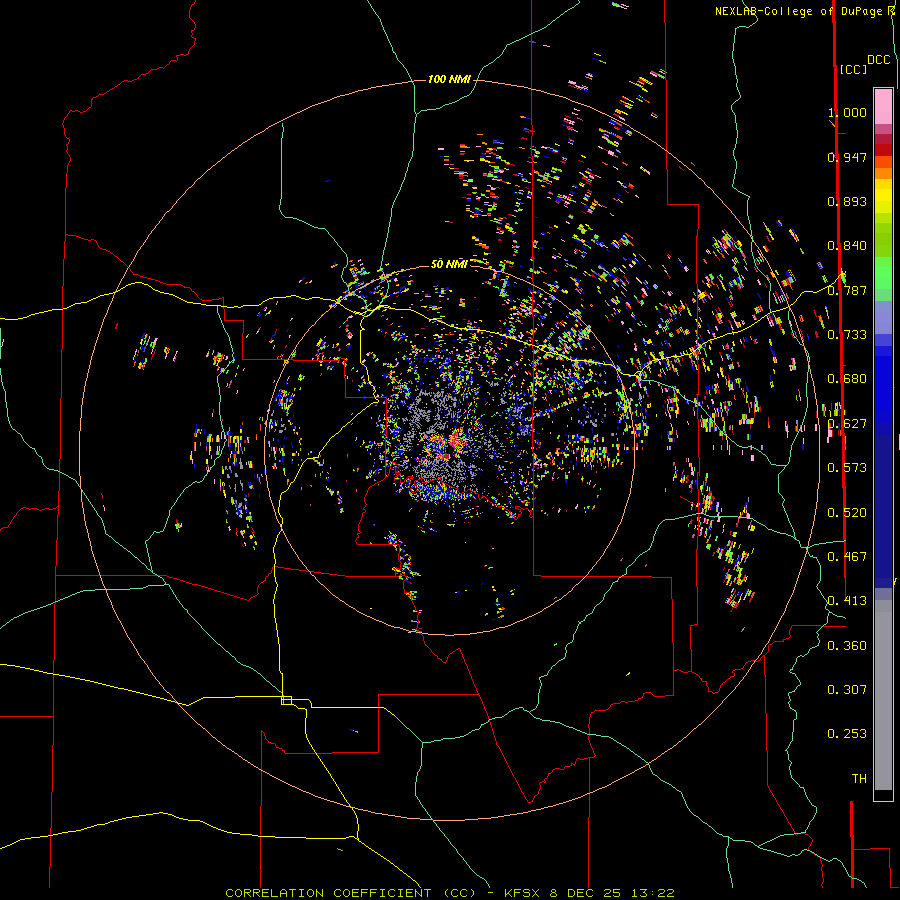Click the Correlation Coefficient KFSX title caption

[449, 893]
